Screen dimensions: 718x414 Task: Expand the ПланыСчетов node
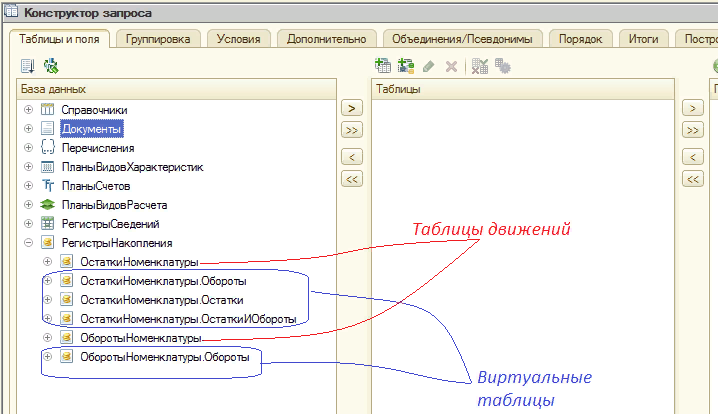[x=28, y=185]
